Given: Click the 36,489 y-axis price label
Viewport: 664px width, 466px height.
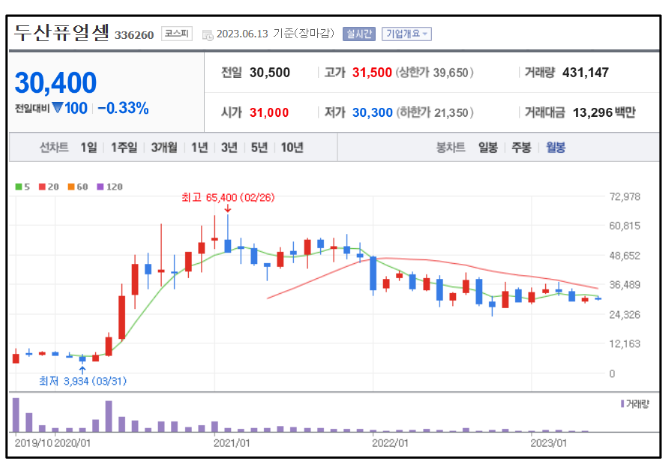Looking at the screenshot, I should (x=625, y=285).
